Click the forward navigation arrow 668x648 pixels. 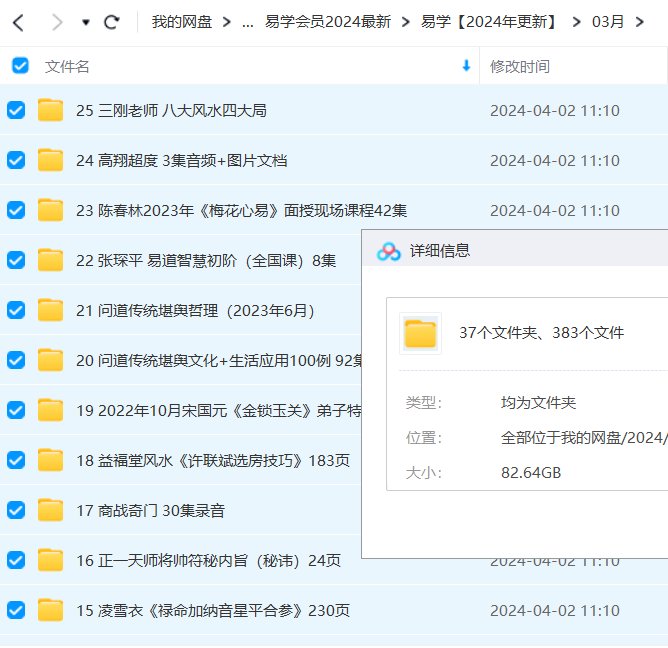coord(56,21)
